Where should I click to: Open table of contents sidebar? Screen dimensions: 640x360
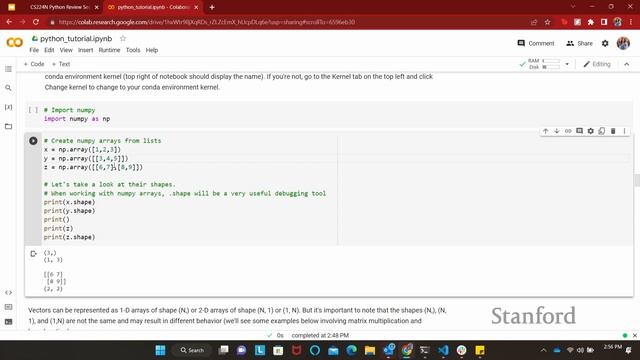click(8, 69)
